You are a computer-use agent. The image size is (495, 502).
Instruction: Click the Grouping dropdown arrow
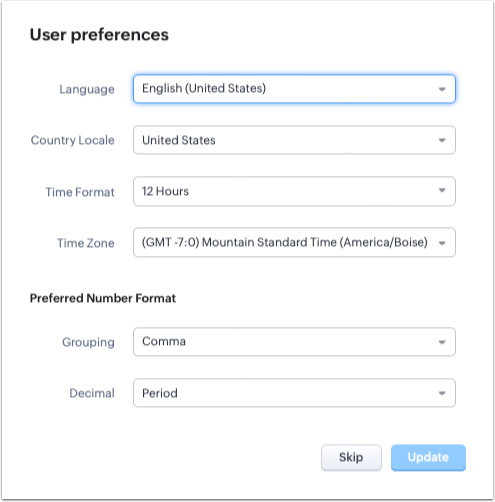[442, 342]
